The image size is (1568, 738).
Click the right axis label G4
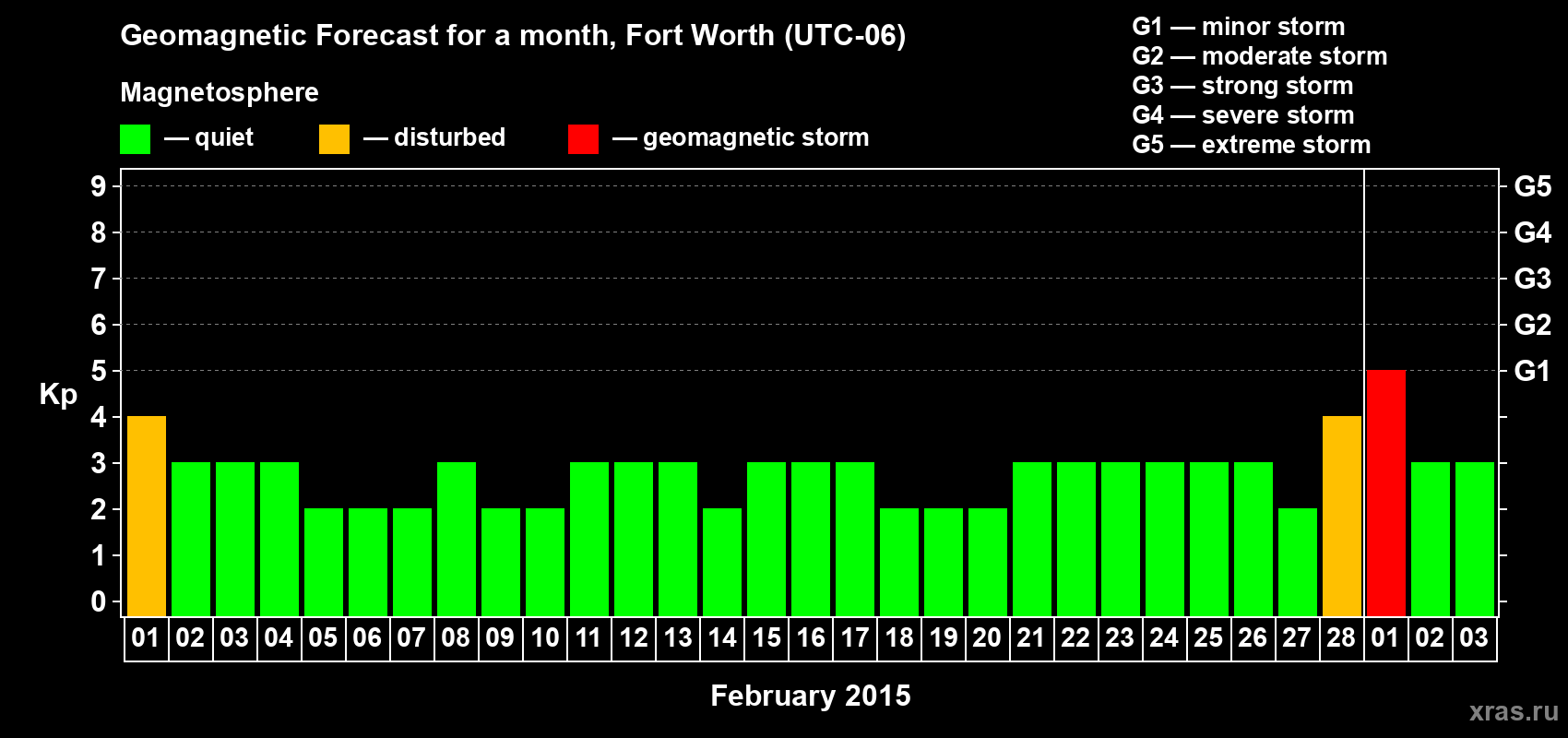pyautogui.click(x=1532, y=232)
